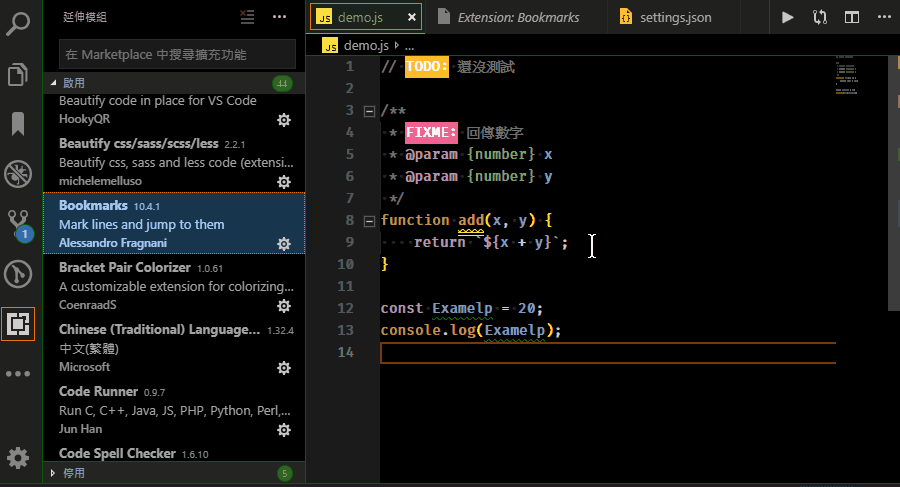
Task: Open the Explorer files view
Action: coord(18,74)
